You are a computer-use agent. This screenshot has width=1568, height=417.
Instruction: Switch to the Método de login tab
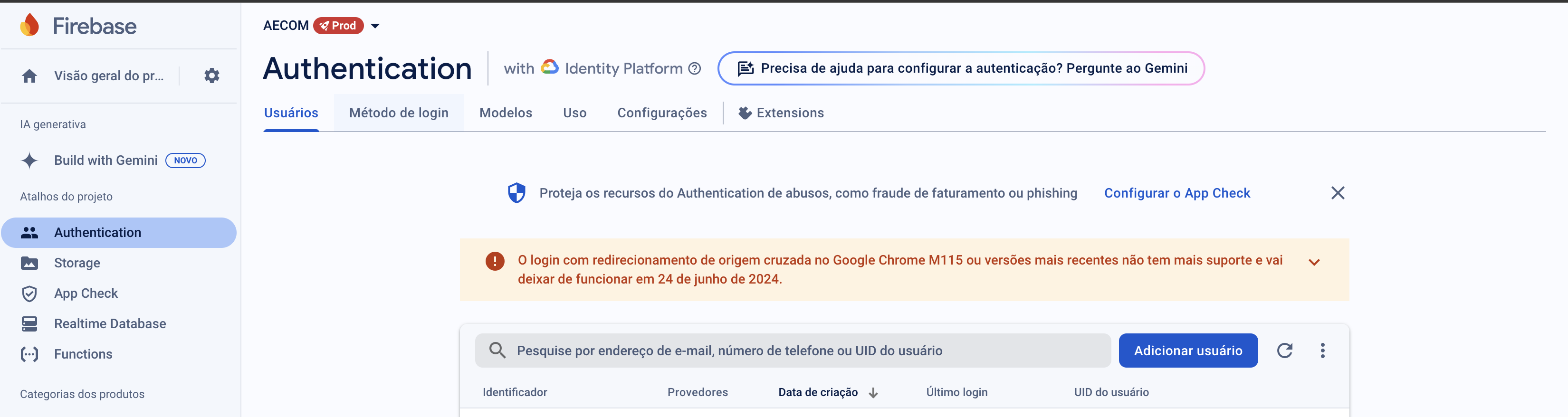pyautogui.click(x=399, y=113)
